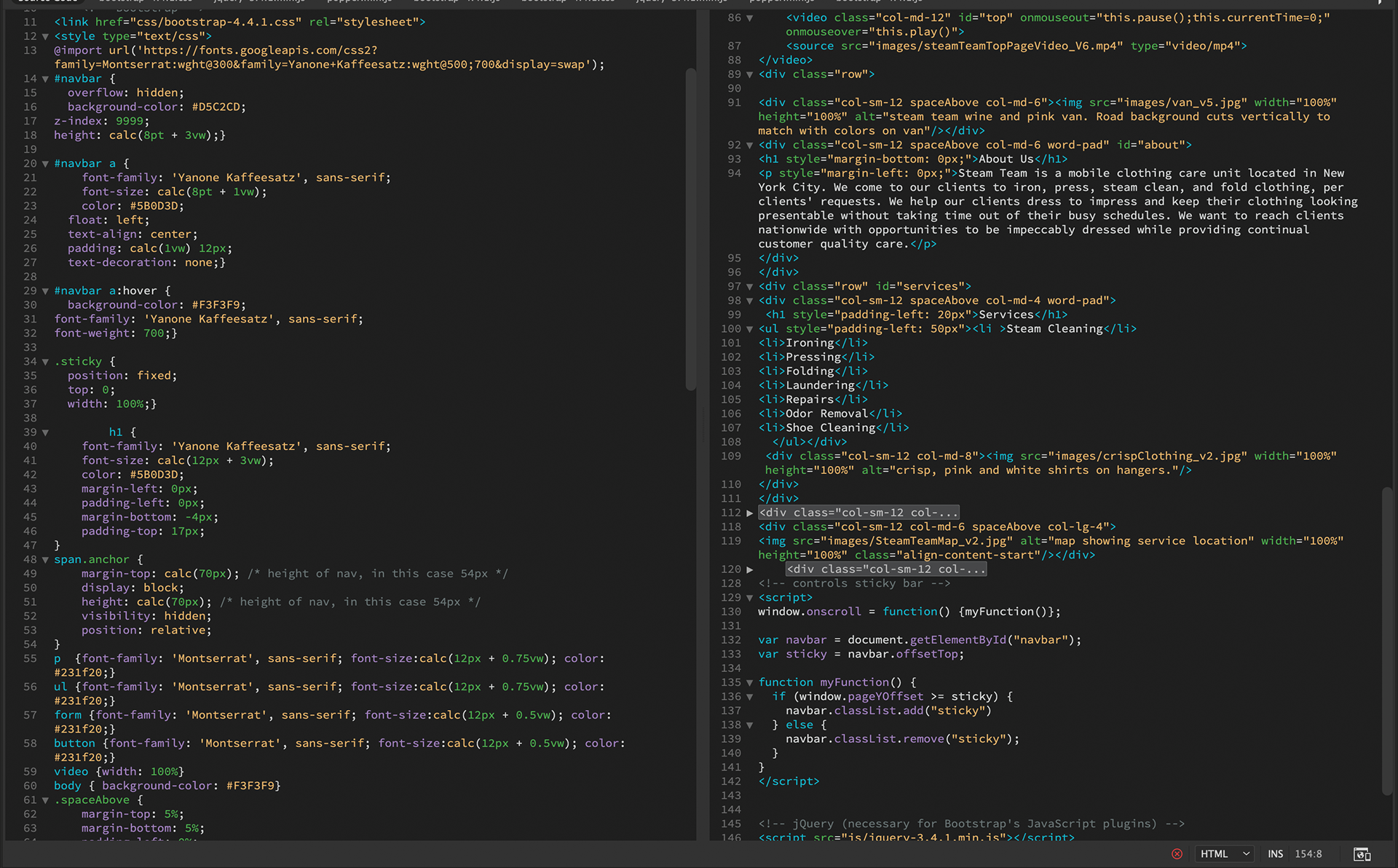Collapse the word-pad div at line 98
Image resolution: width=1398 pixels, height=868 pixels.
tap(749, 301)
